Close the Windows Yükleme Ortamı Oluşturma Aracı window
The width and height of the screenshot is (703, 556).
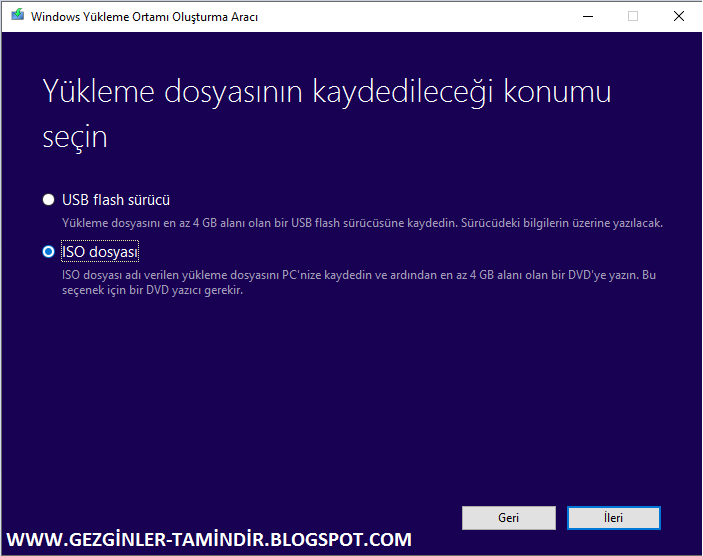pyautogui.click(x=679, y=17)
